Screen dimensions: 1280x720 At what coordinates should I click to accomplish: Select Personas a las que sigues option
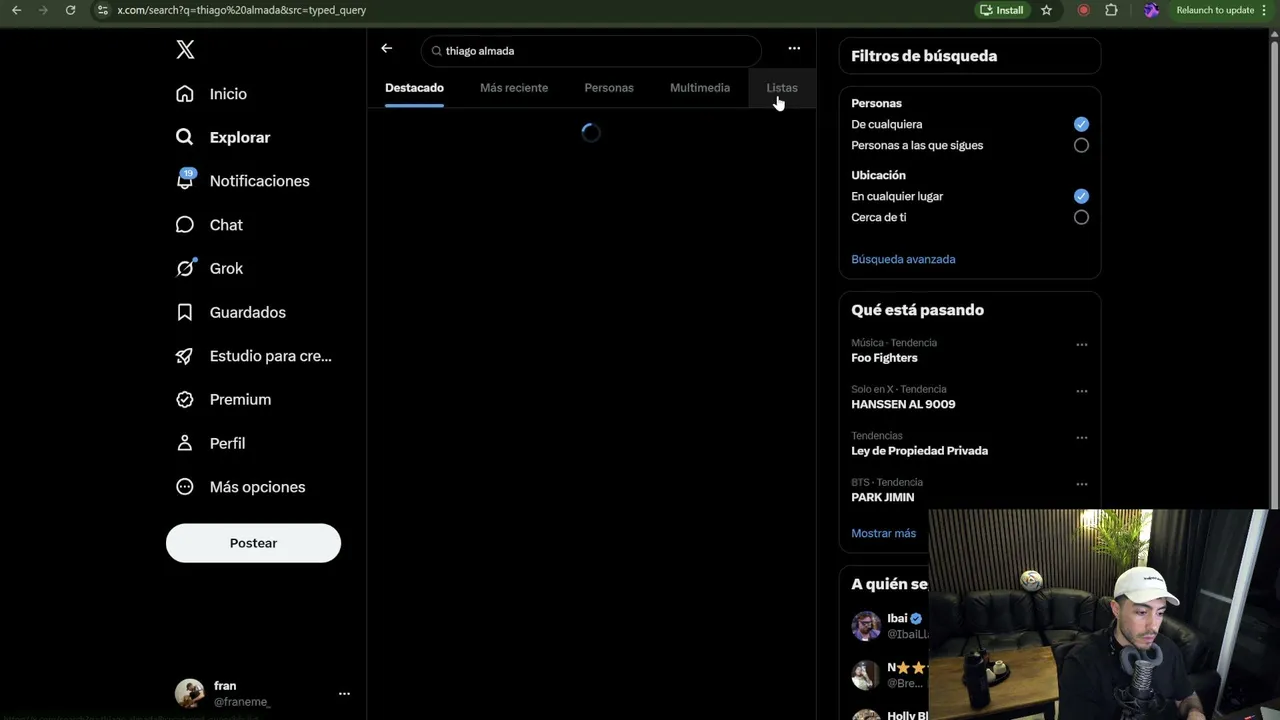pyautogui.click(x=1081, y=145)
